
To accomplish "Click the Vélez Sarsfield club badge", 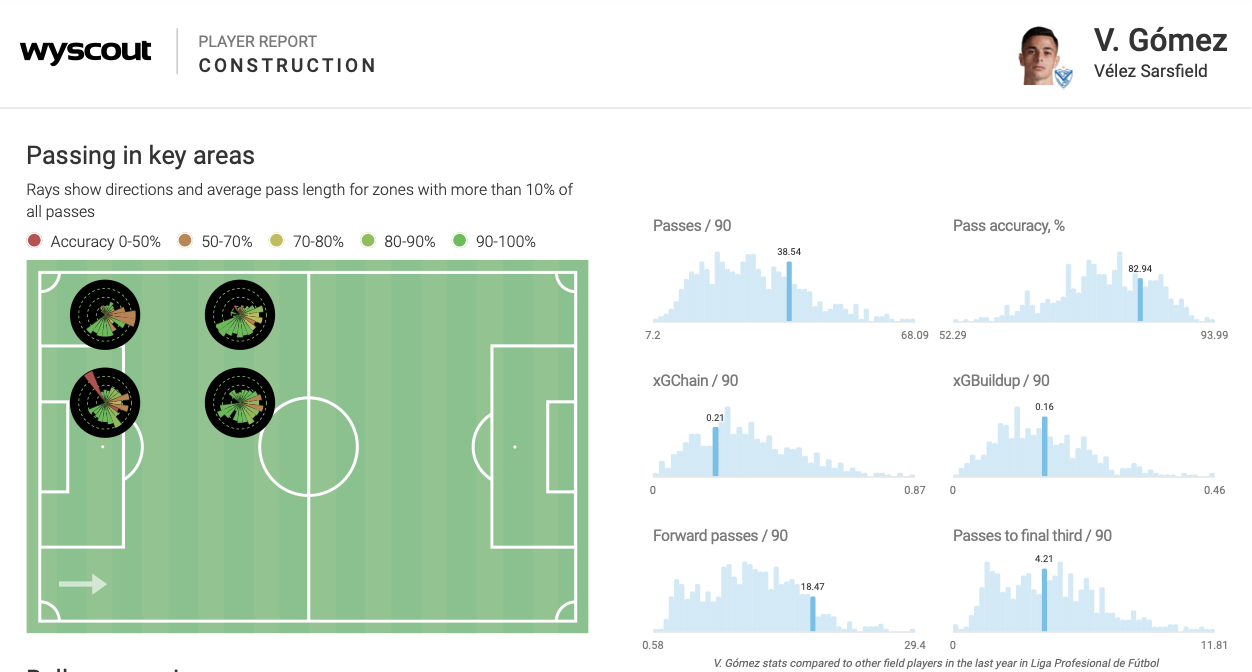I will pos(1063,76).
